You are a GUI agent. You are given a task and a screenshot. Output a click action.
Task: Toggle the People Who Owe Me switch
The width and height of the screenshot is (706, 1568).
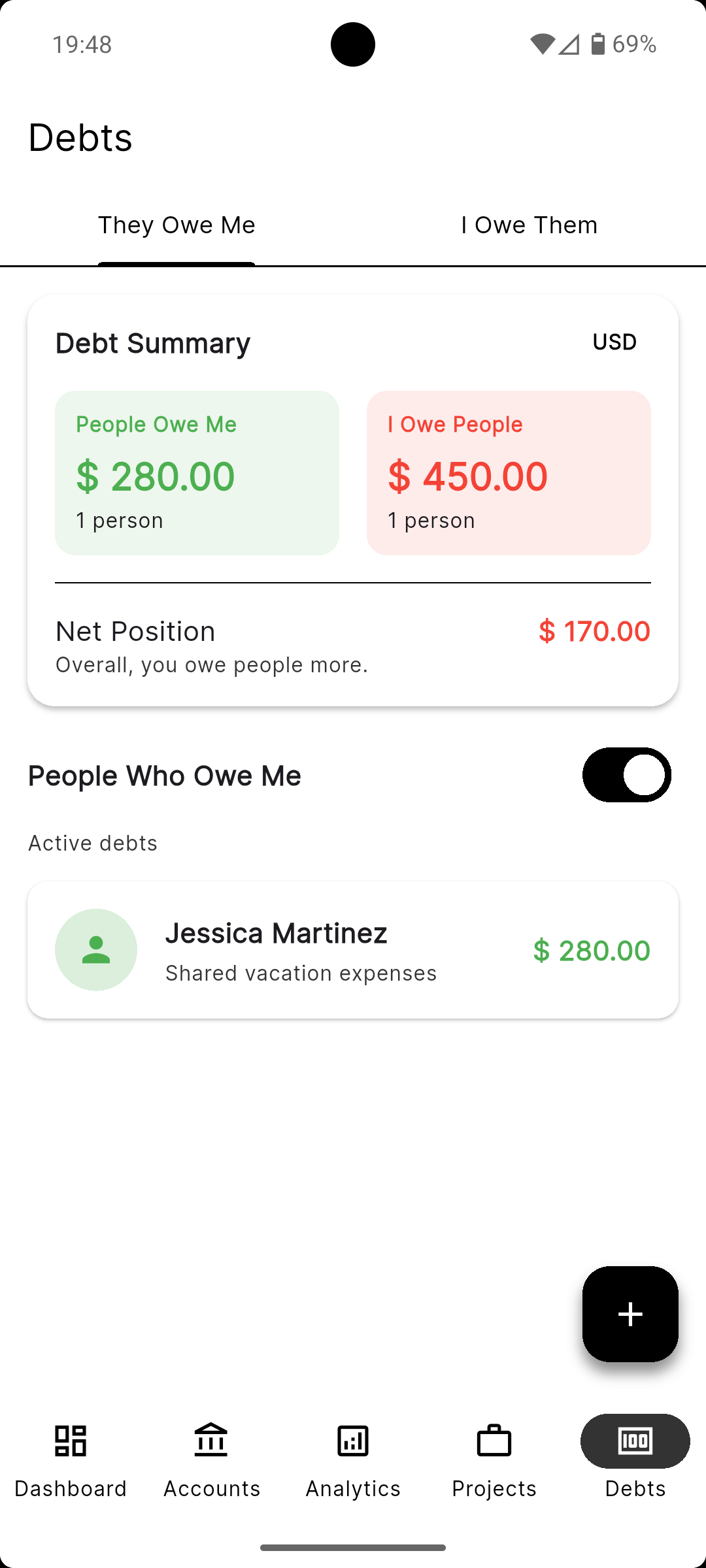point(627,775)
